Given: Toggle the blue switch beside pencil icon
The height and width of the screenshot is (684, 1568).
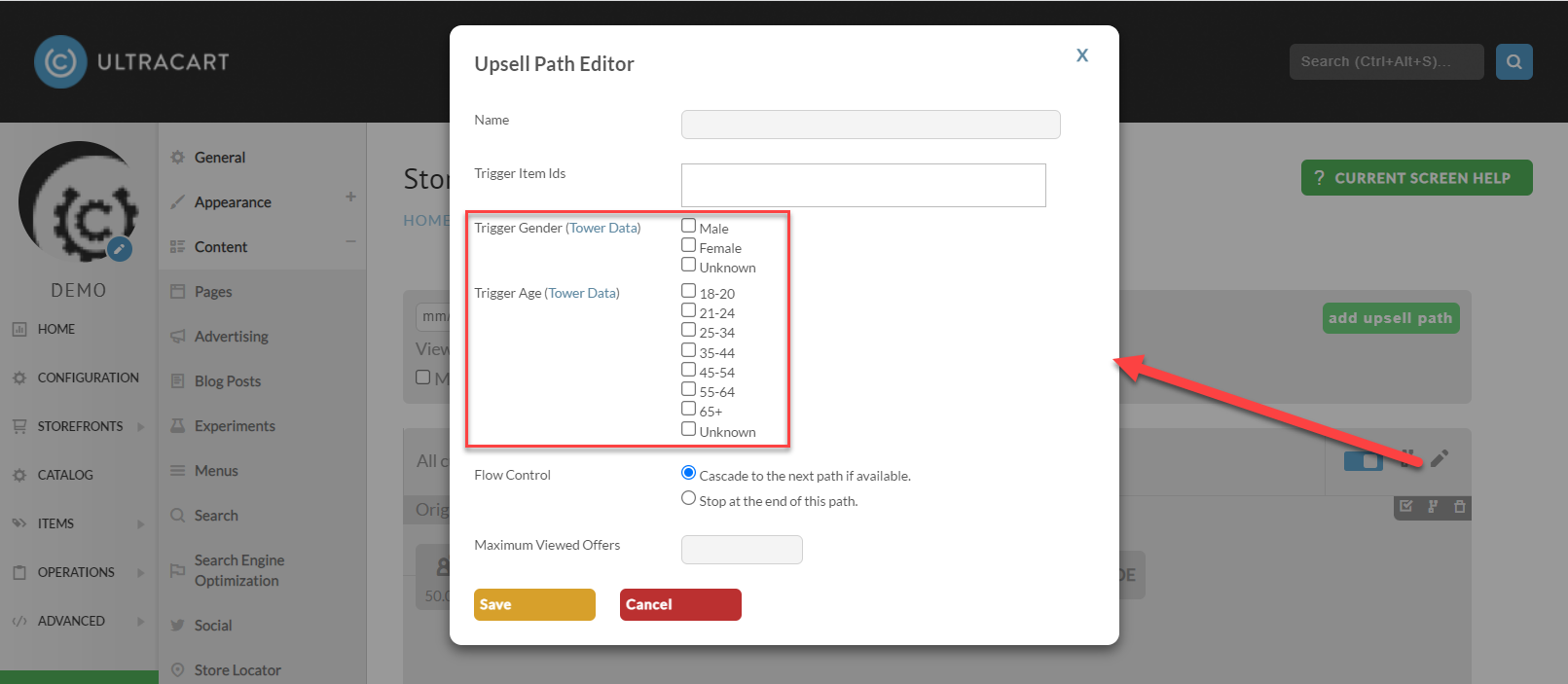Looking at the screenshot, I should point(1363,460).
